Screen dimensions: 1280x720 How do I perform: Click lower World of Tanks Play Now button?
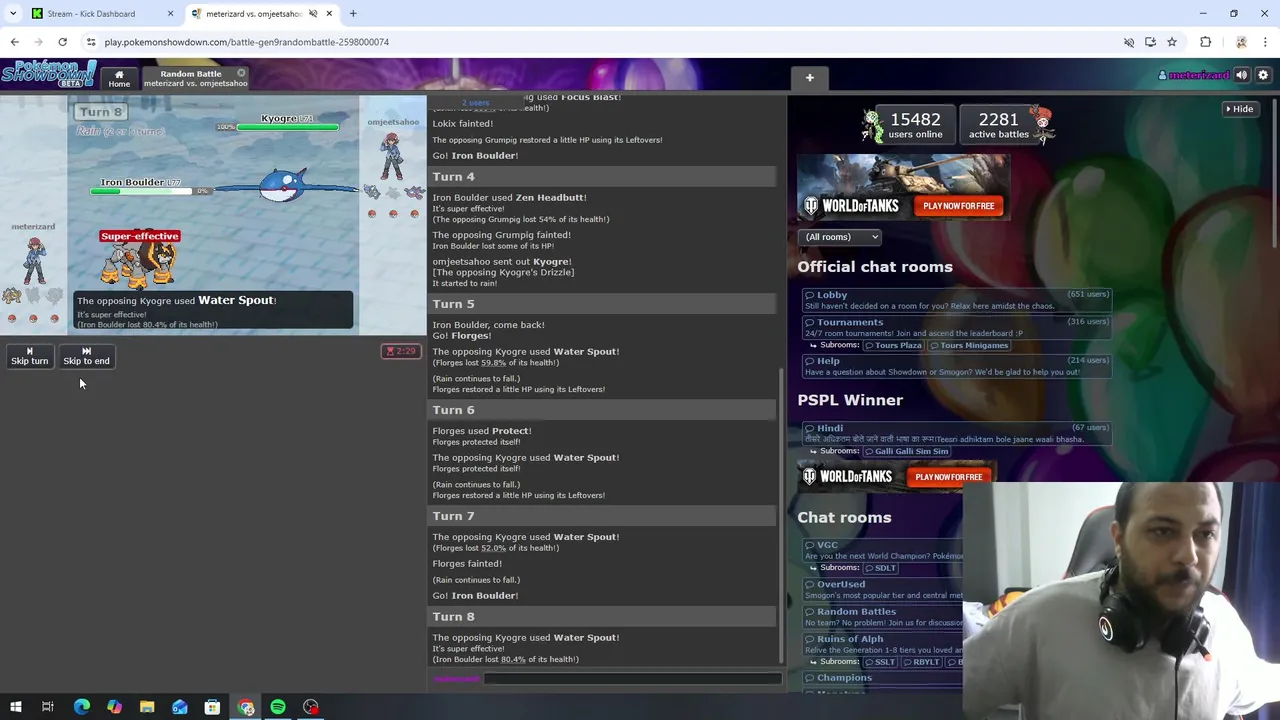(948, 477)
